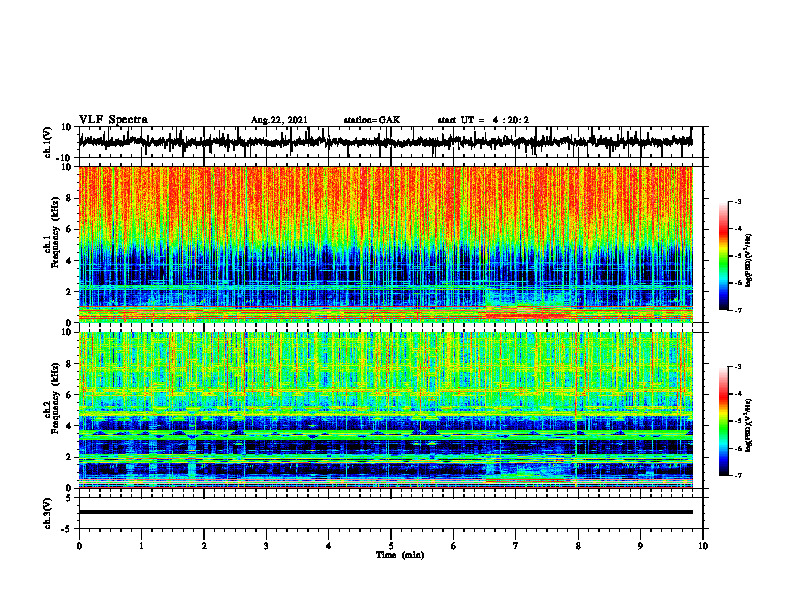Click the "-3" label on the ch.2 color bar
This screenshot has width=792, height=612.
pos(738,367)
